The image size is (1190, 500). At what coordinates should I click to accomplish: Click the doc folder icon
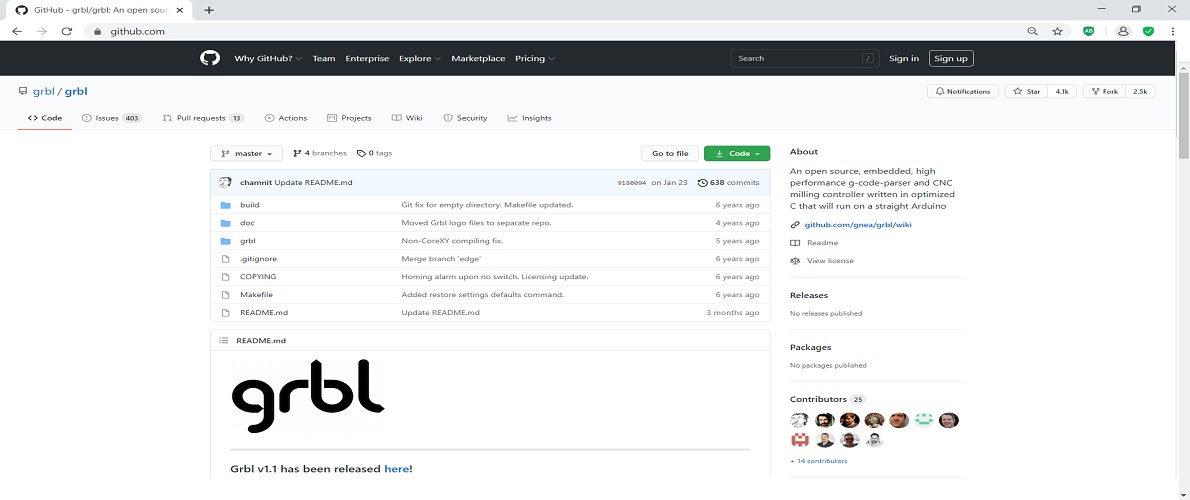pyautogui.click(x=225, y=223)
